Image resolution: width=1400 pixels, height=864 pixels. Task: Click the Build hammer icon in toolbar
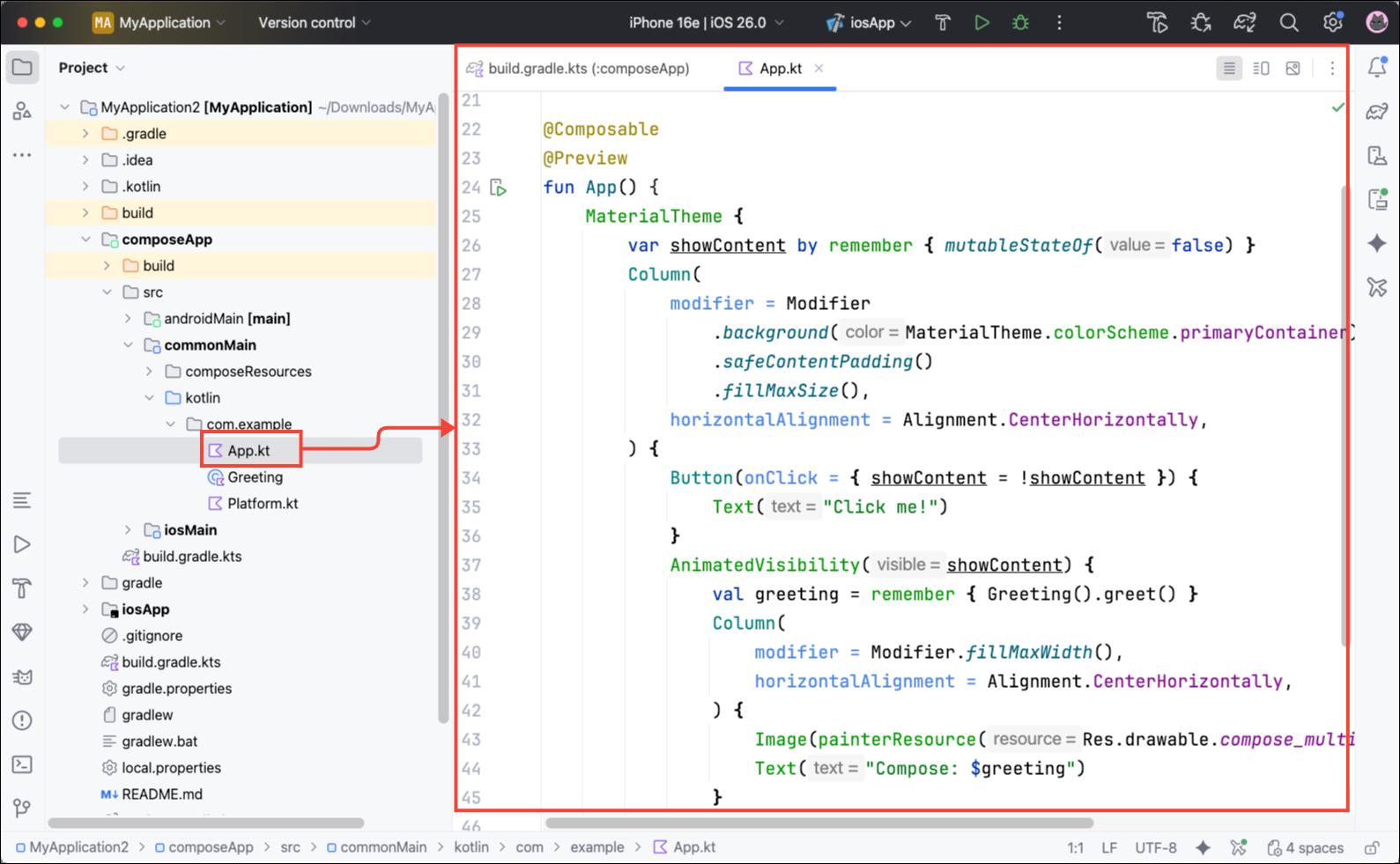tap(943, 23)
